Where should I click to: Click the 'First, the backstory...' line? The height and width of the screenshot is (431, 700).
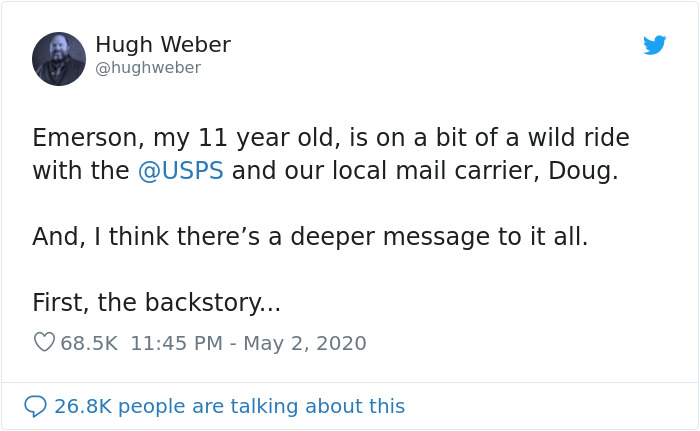coord(157,302)
